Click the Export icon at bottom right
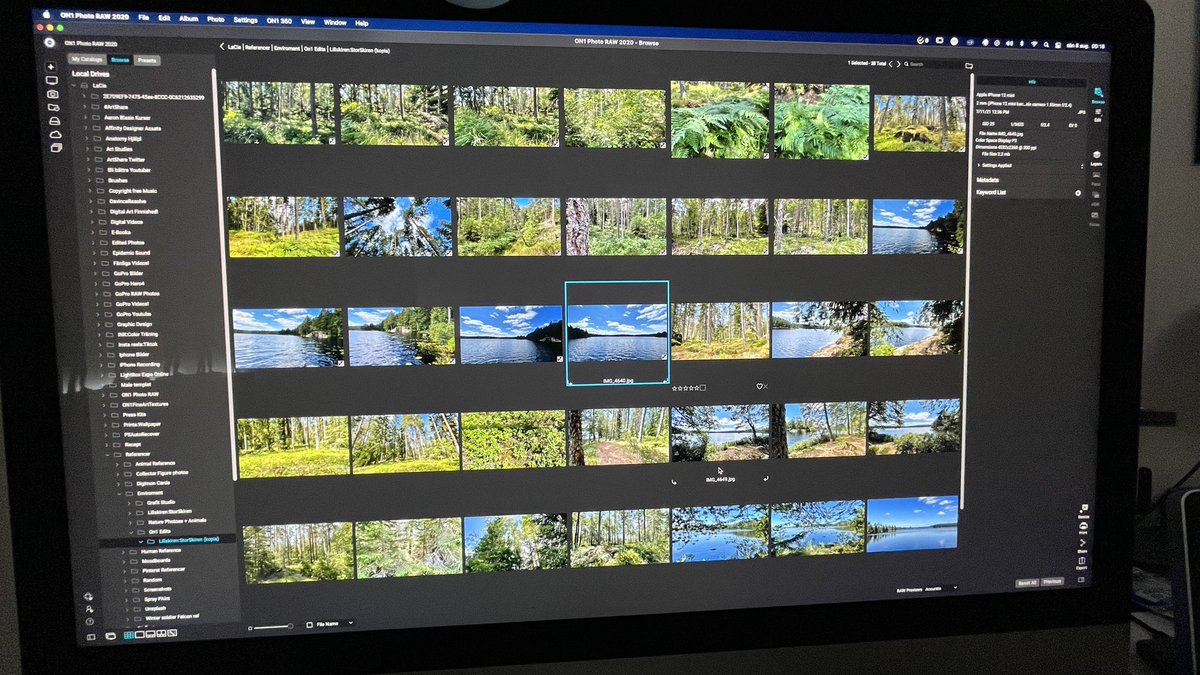Viewport: 1200px width, 675px height. (1082, 562)
